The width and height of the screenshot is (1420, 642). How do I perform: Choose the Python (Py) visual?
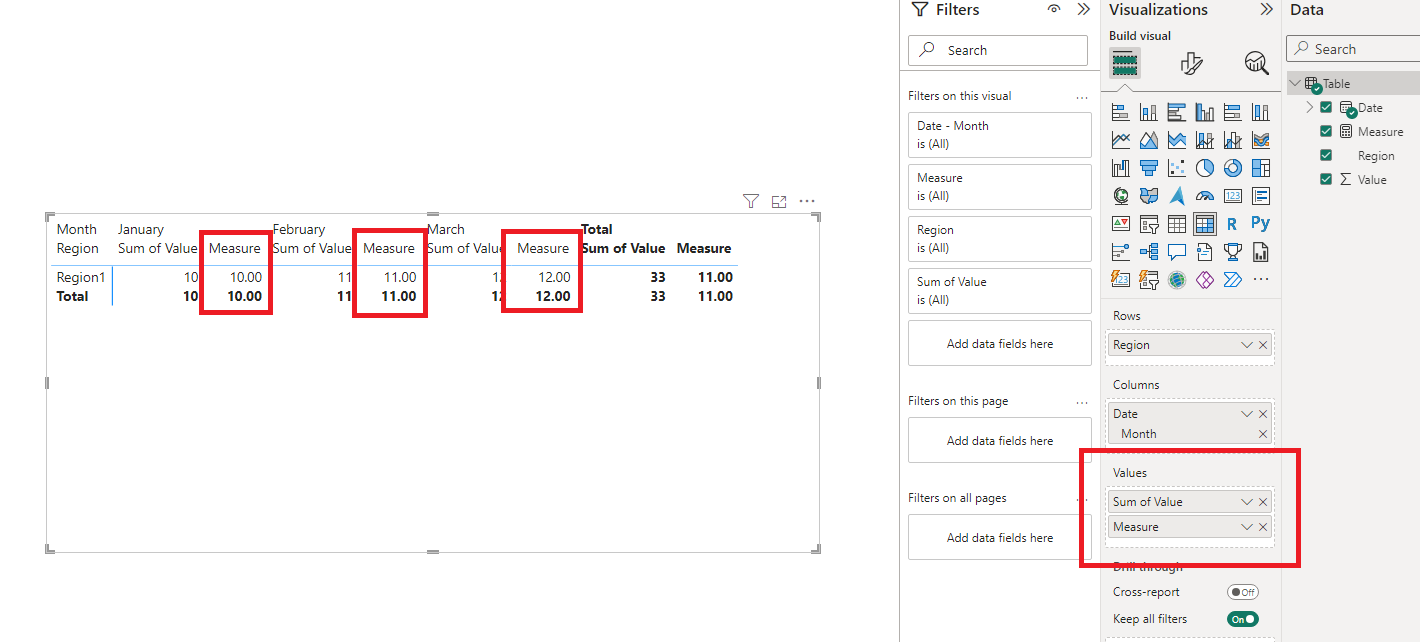coord(1261,224)
